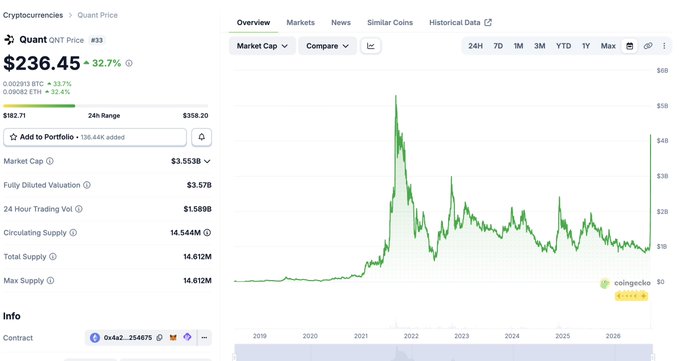The image size is (679, 361).
Task: Copy chart link with the chain icon
Action: tap(648, 46)
